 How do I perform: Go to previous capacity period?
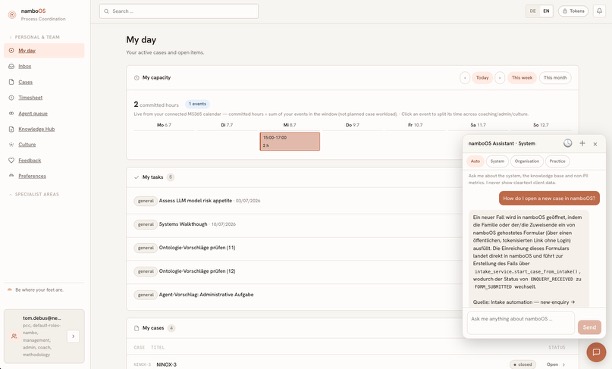(464, 78)
